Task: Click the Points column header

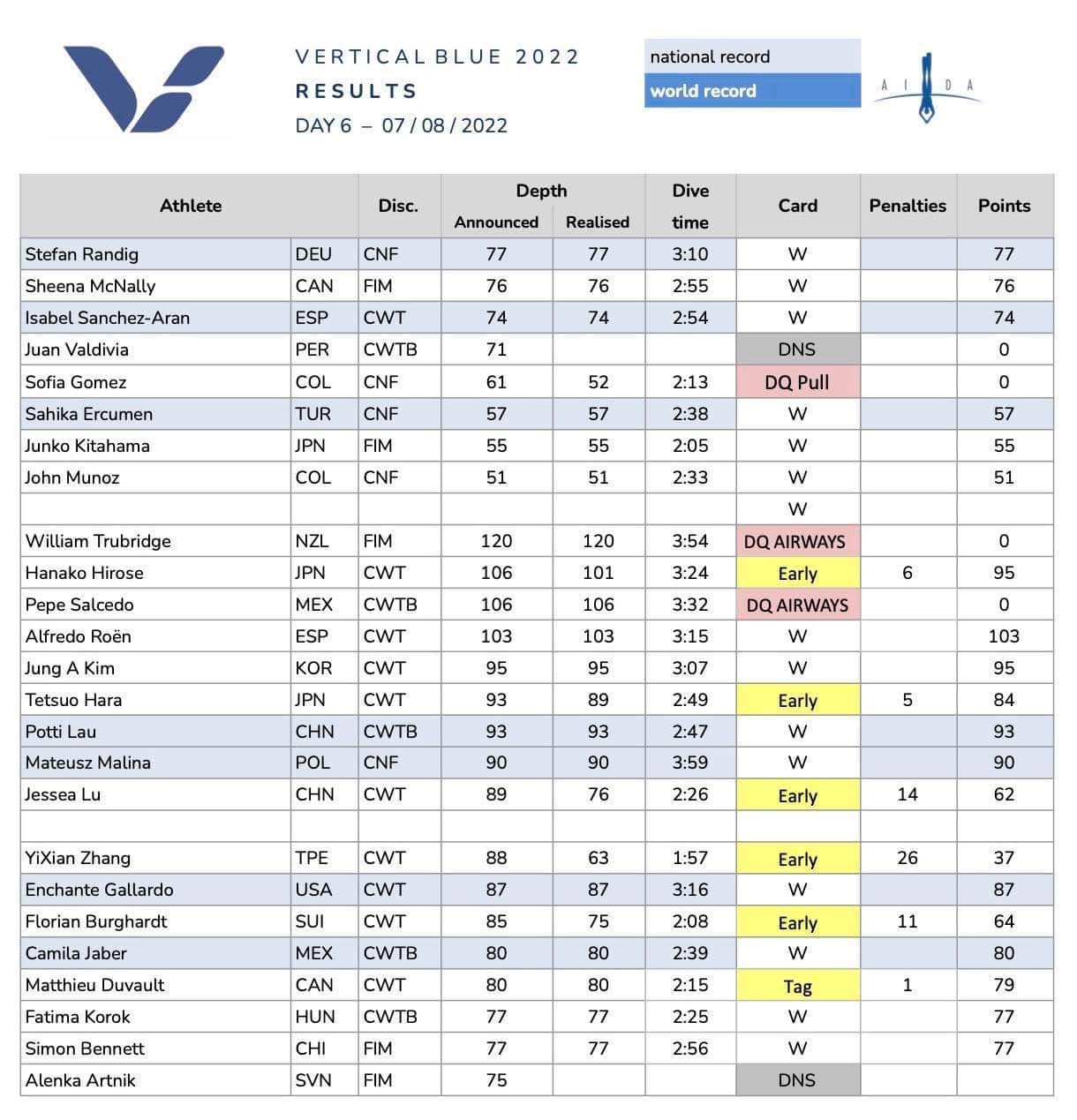Action: [1005, 206]
